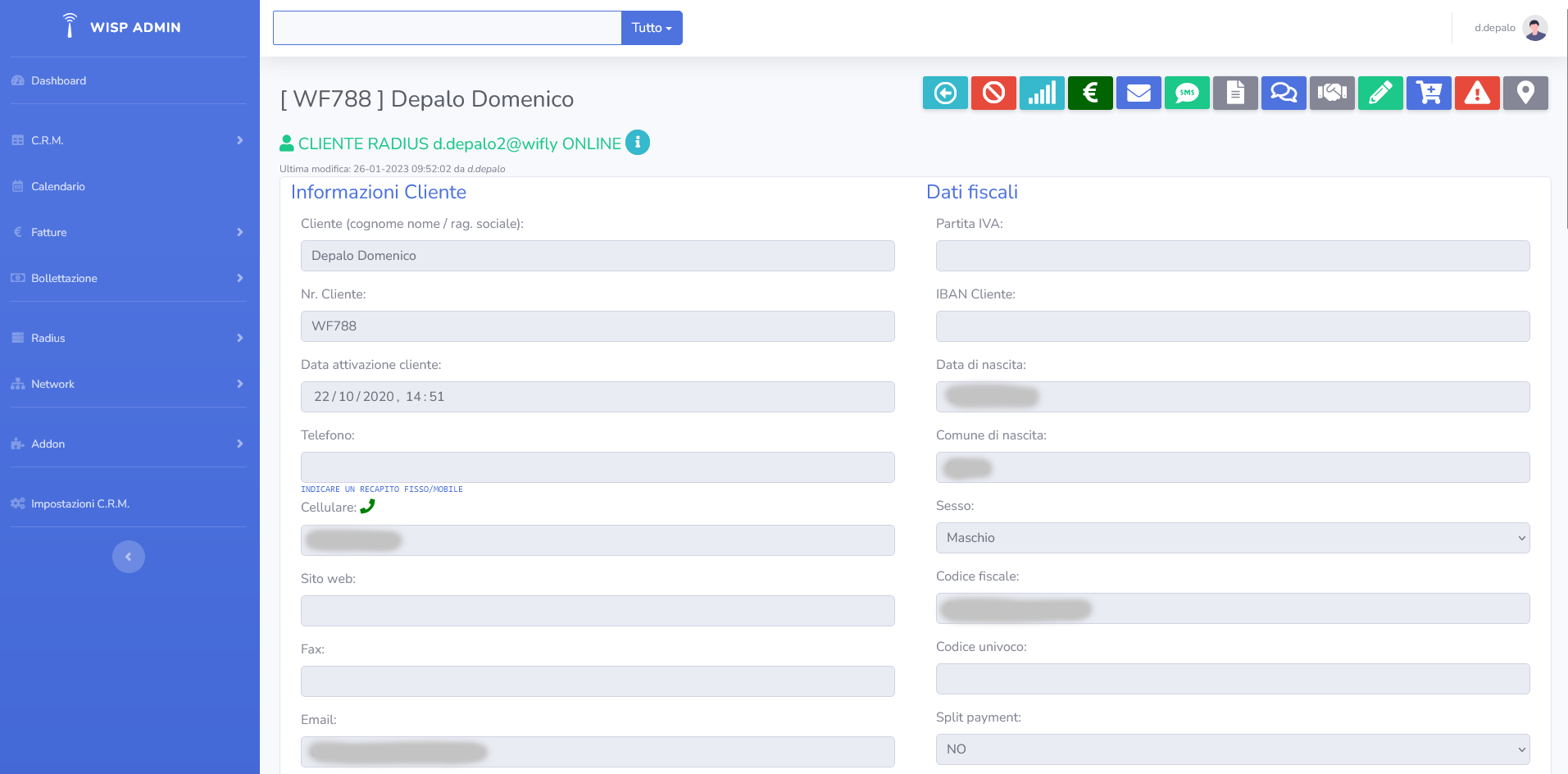Image resolution: width=1568 pixels, height=774 pixels.
Task: Click the shopping cart add icon
Action: tap(1429, 93)
